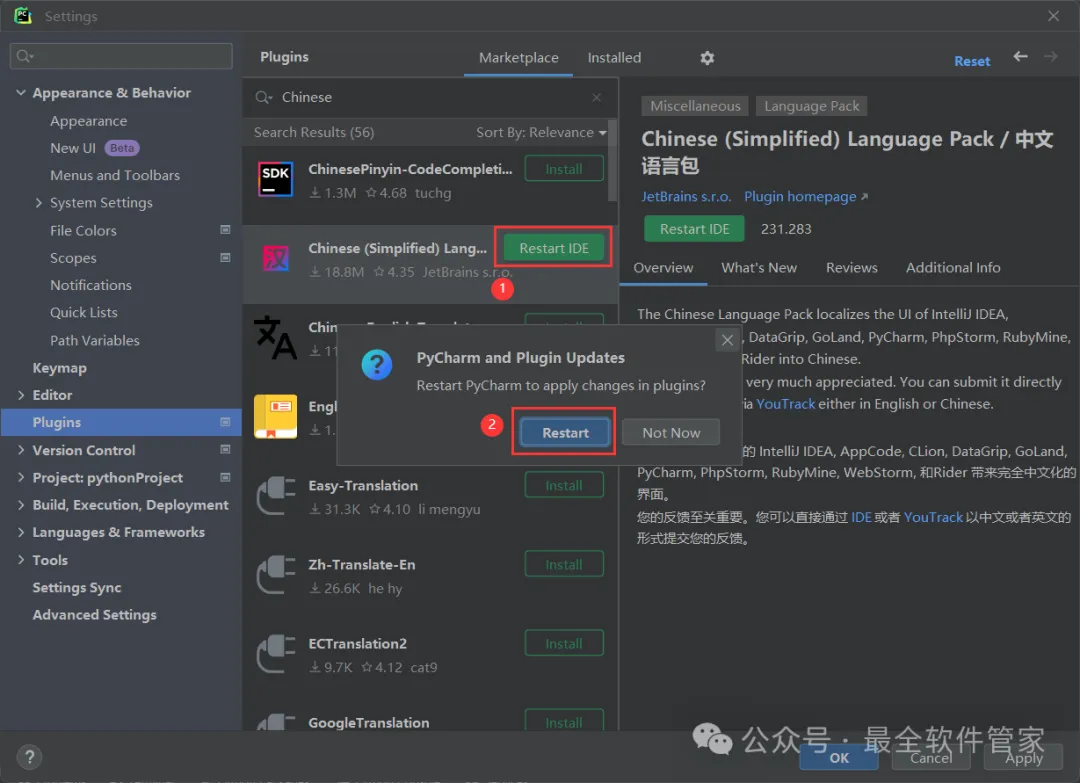
Task: Open Notifications settings
Action: pos(90,285)
